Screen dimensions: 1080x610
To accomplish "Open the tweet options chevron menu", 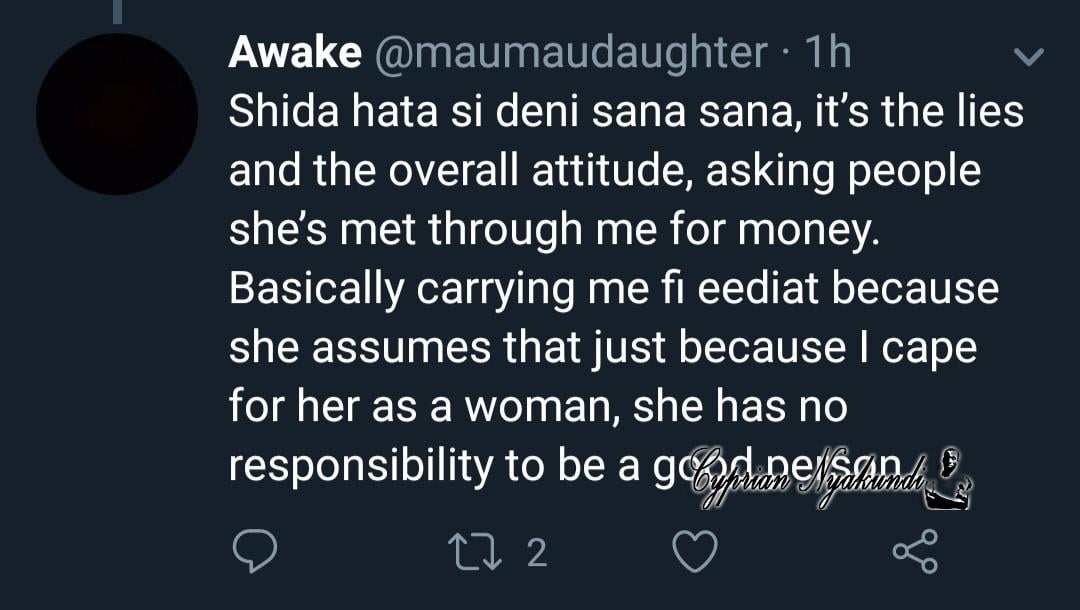I will pyautogui.click(x=1028, y=57).
